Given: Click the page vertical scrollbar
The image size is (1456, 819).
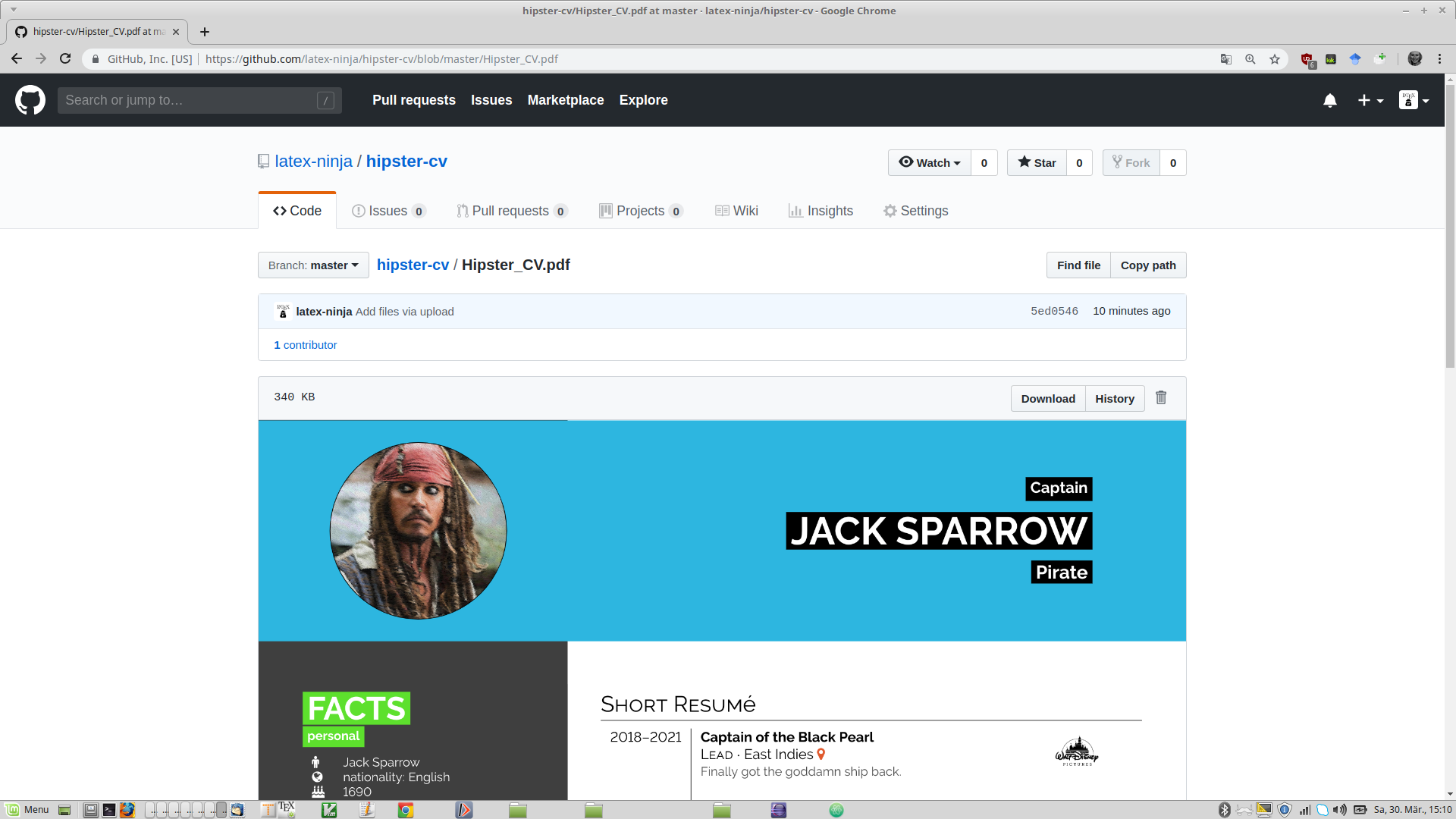Looking at the screenshot, I should pos(1449,227).
